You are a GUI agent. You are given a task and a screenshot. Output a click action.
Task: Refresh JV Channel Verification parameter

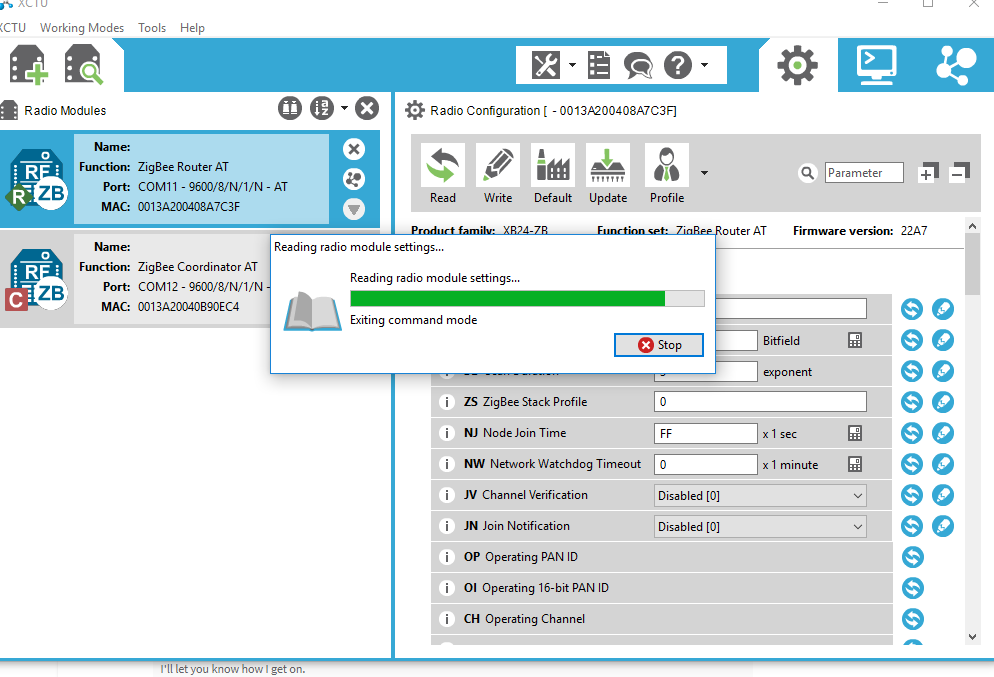click(x=912, y=495)
